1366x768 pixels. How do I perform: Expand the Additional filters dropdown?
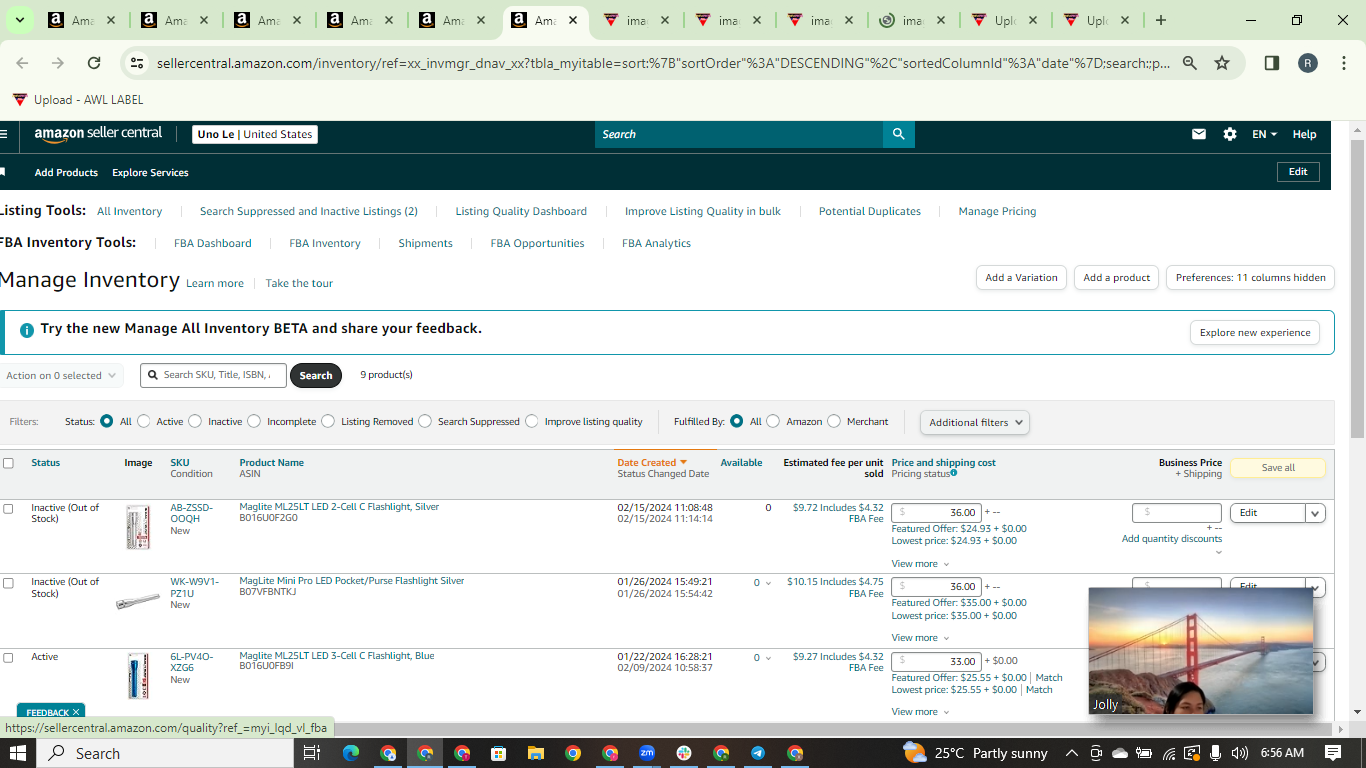[975, 422]
